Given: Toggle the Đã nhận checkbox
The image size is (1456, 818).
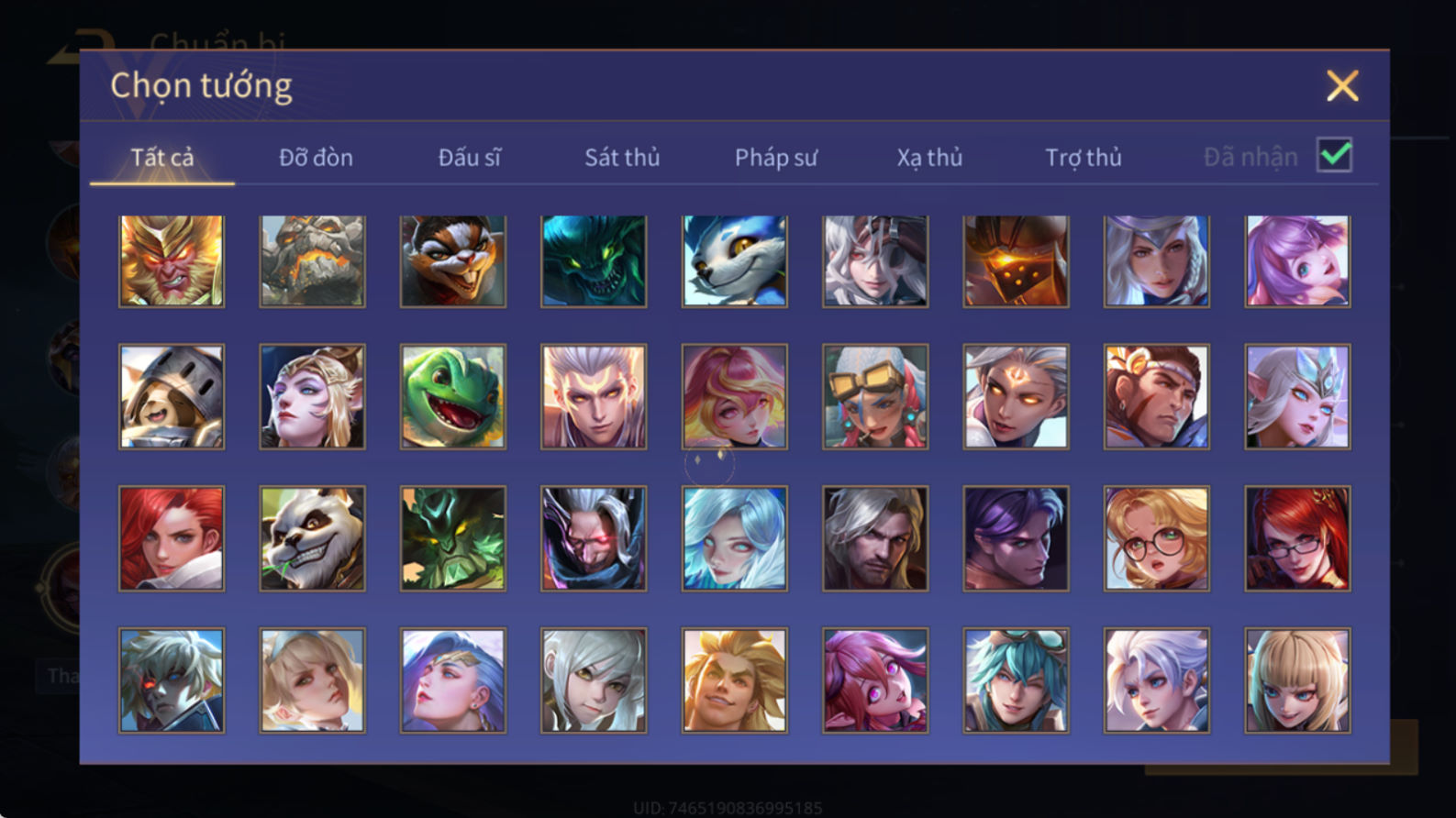Looking at the screenshot, I should coord(1335,155).
